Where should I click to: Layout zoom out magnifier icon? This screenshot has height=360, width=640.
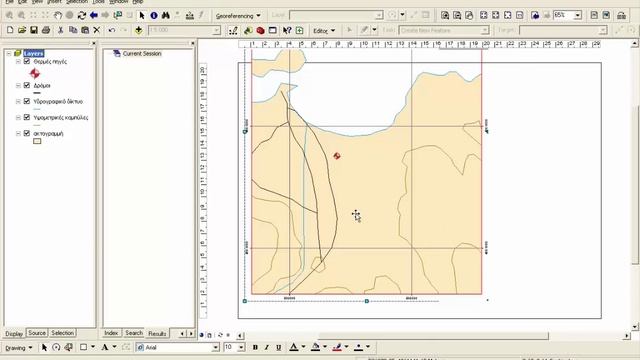point(457,16)
